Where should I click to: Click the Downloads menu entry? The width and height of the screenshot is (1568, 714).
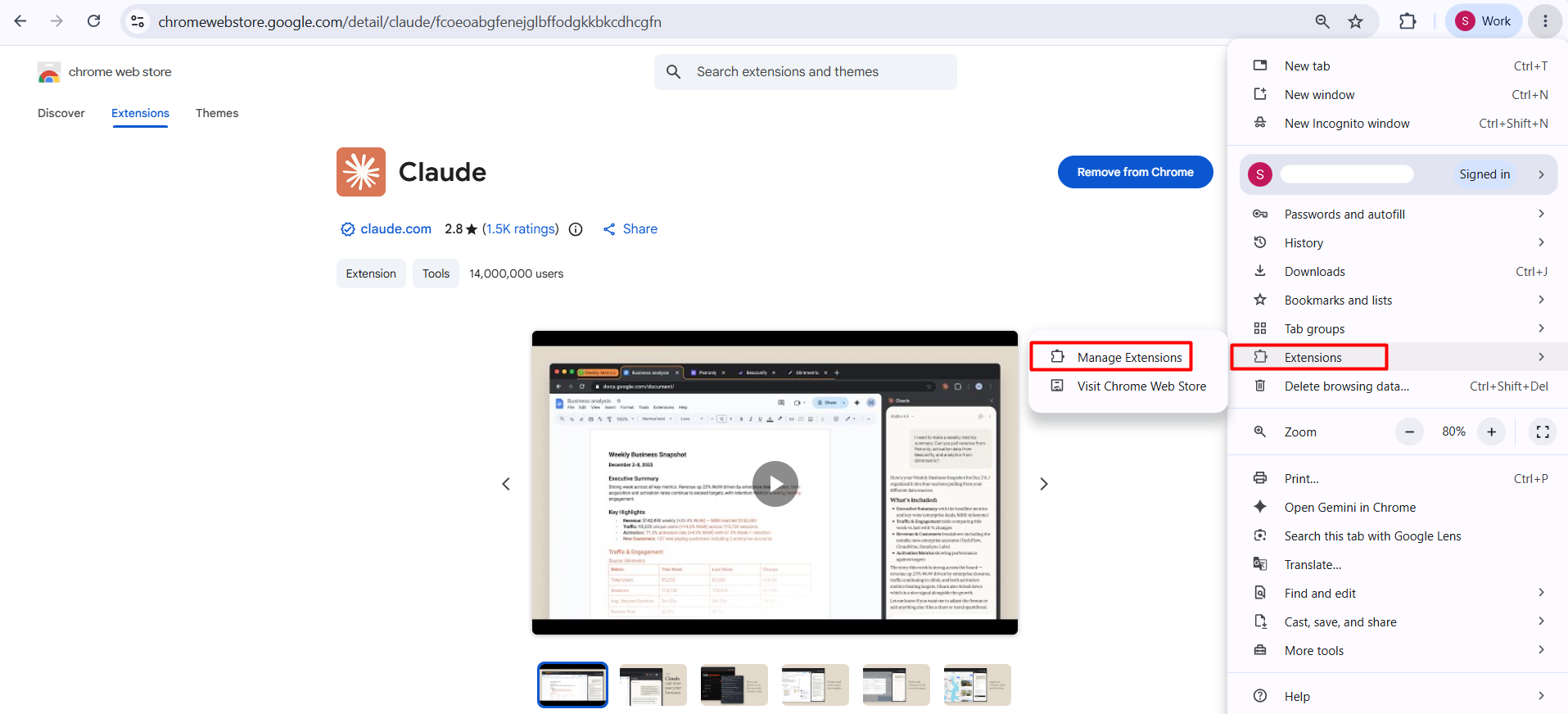1398,272
